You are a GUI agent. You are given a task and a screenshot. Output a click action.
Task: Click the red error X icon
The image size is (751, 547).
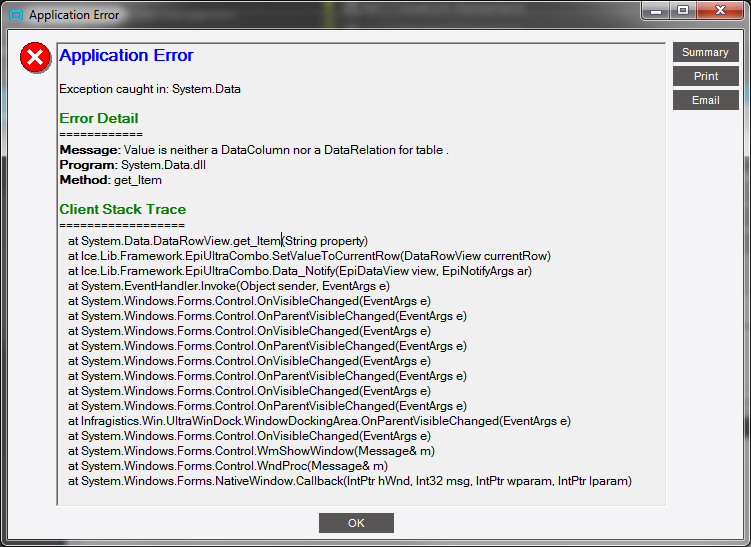[x=35, y=57]
